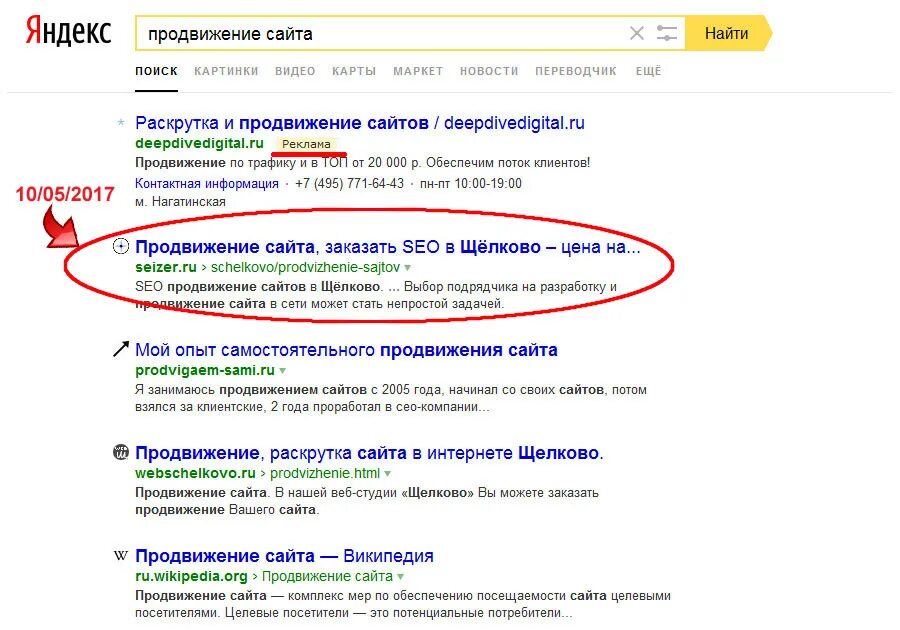
Task: Click the 'м. Нагатинская' metro text
Action: (180, 201)
